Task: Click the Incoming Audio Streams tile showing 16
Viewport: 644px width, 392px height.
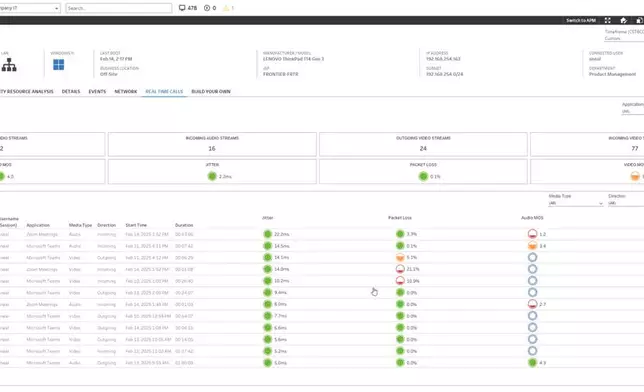Action: [212, 144]
